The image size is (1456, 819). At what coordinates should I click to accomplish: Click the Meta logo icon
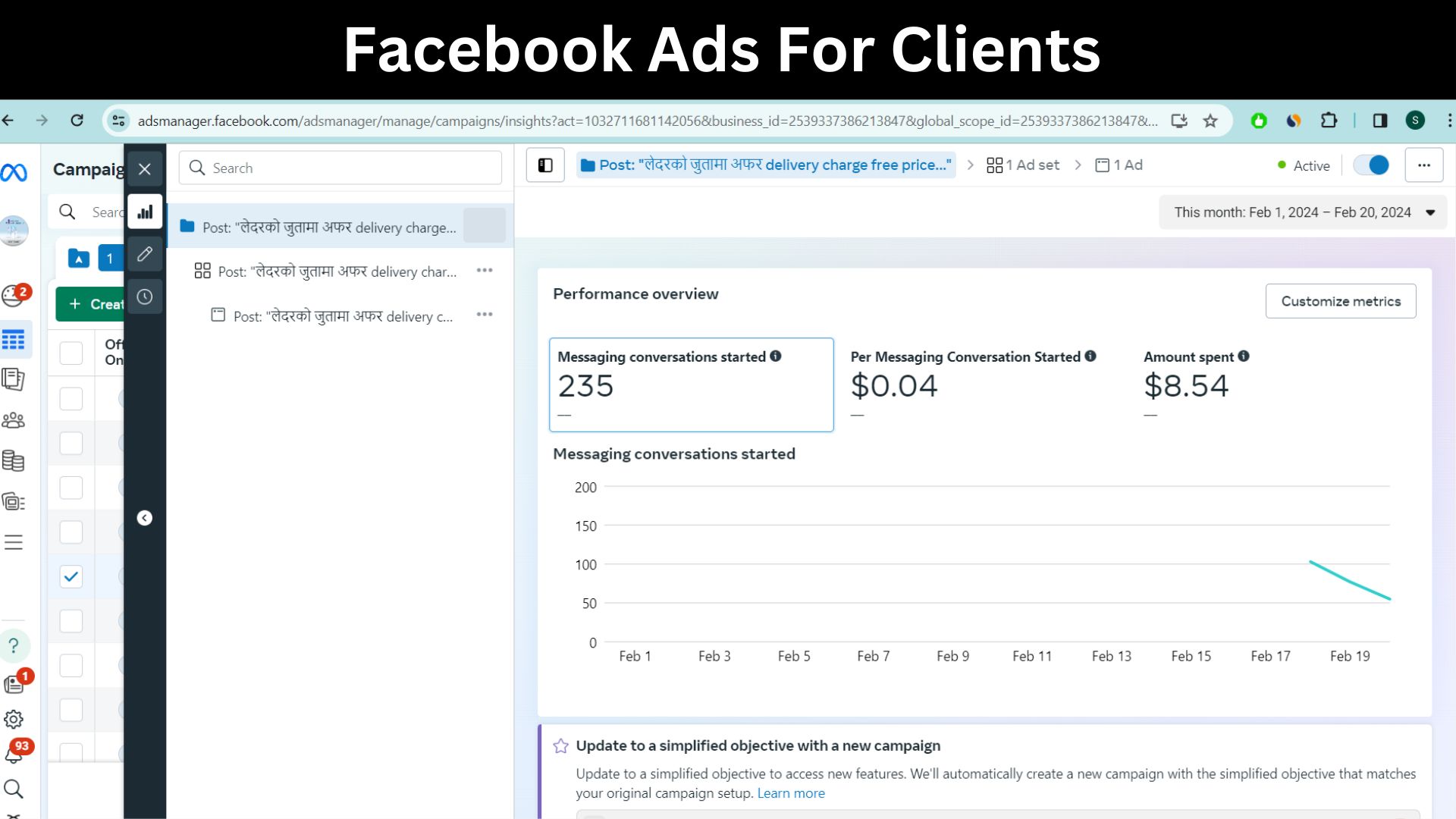pos(14,173)
